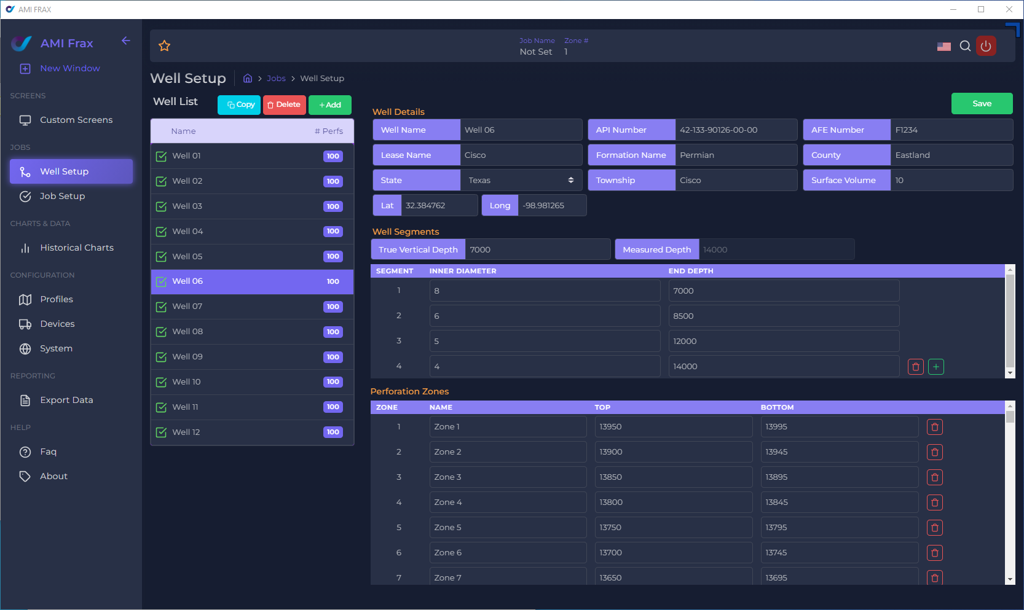Image resolution: width=1024 pixels, height=610 pixels.
Task: Toggle the checkbox beside Well 06
Action: [162, 281]
